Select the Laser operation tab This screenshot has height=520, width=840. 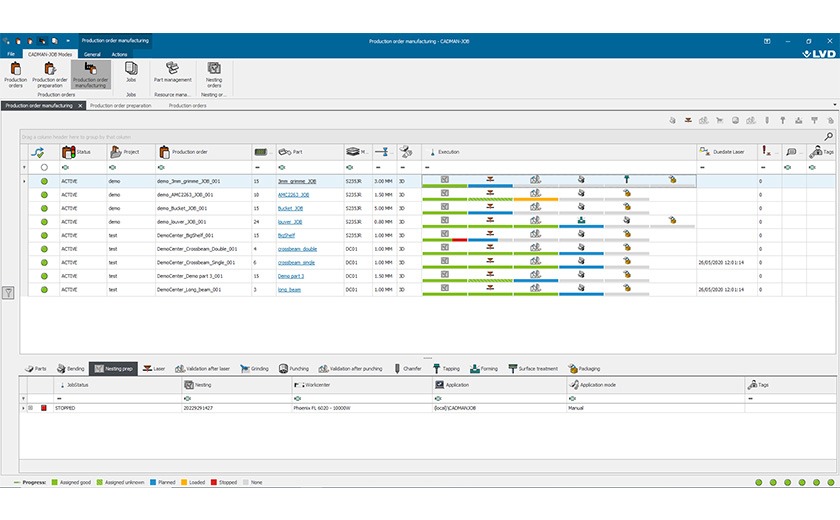pyautogui.click(x=154, y=368)
